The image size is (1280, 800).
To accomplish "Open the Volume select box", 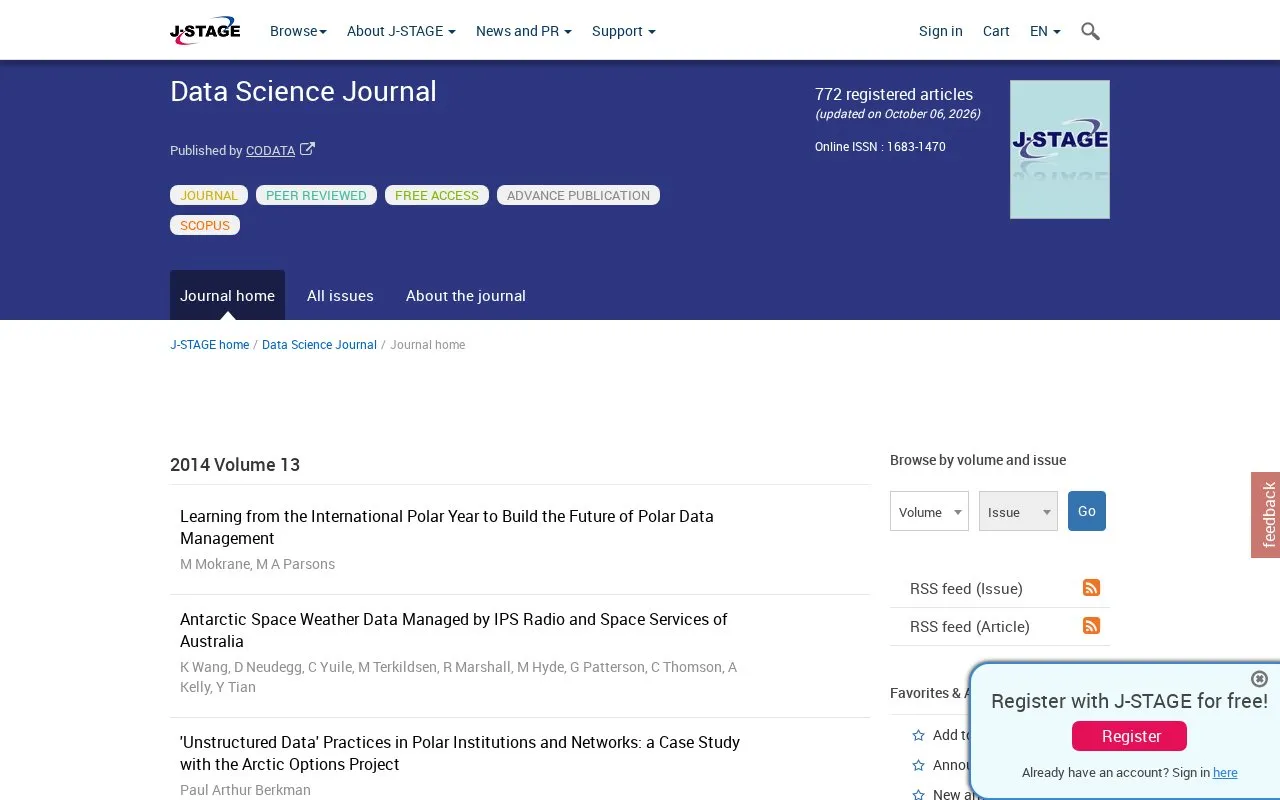I will 929,511.
